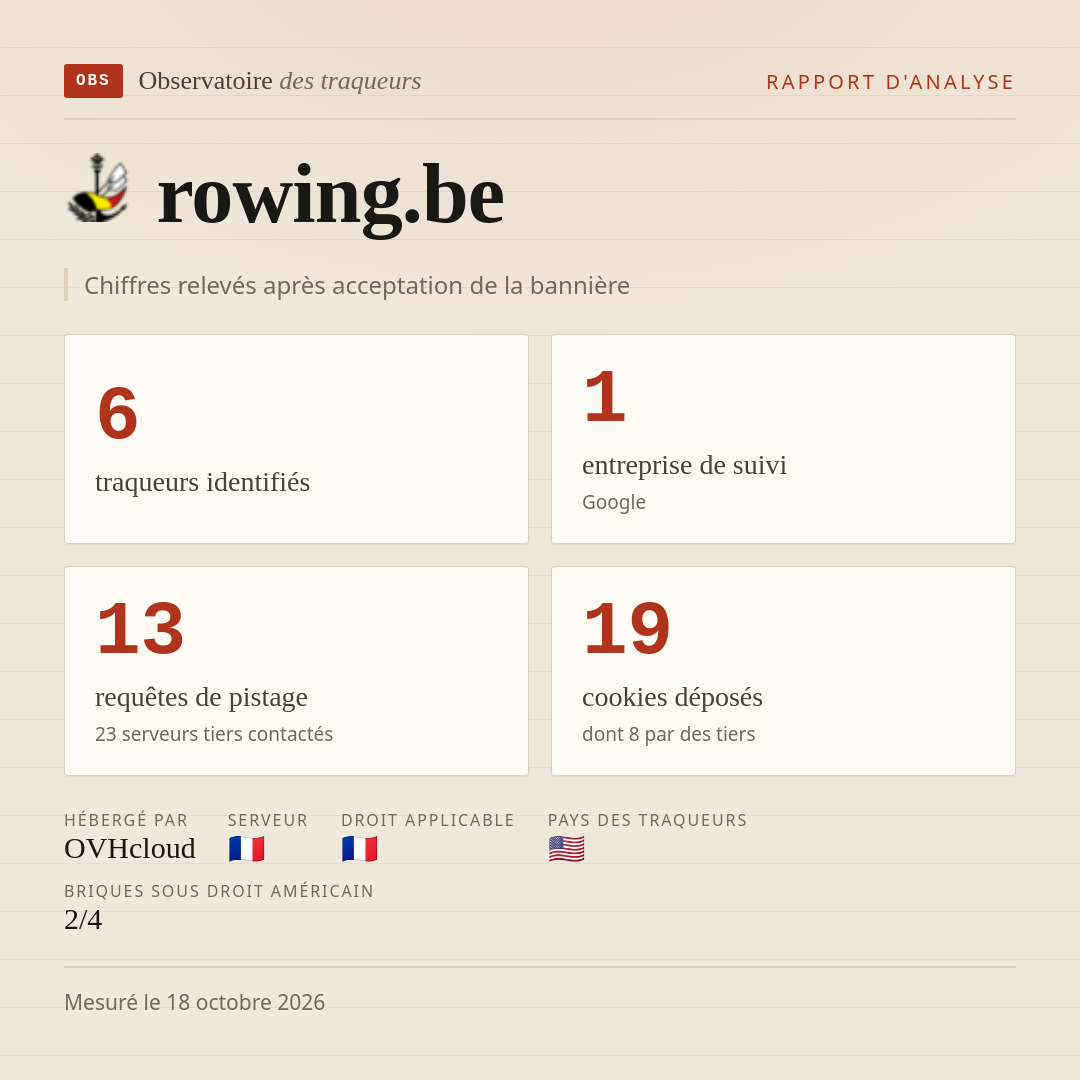1080x1080 pixels.
Task: Click the Serveur label
Action: point(268,820)
